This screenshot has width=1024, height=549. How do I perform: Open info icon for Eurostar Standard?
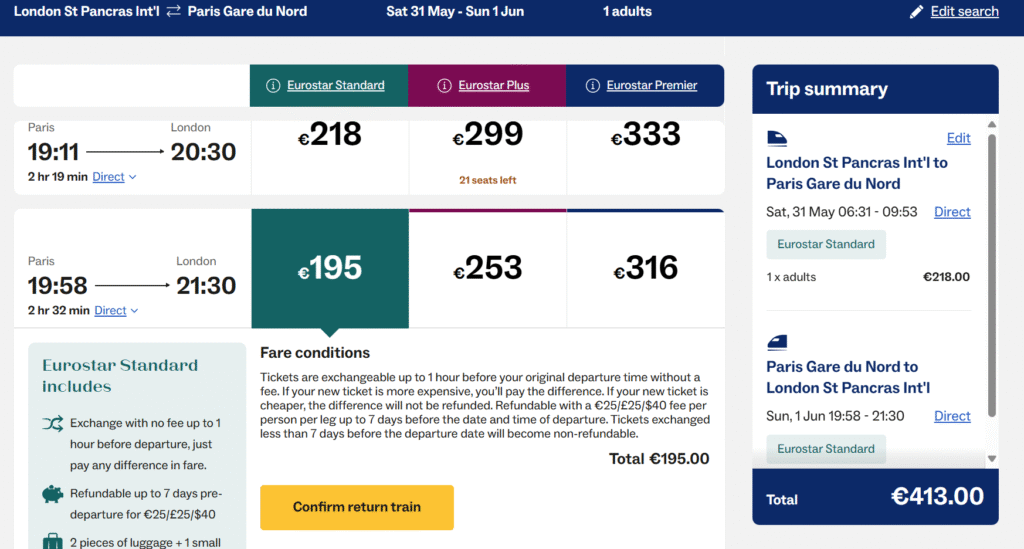point(273,86)
